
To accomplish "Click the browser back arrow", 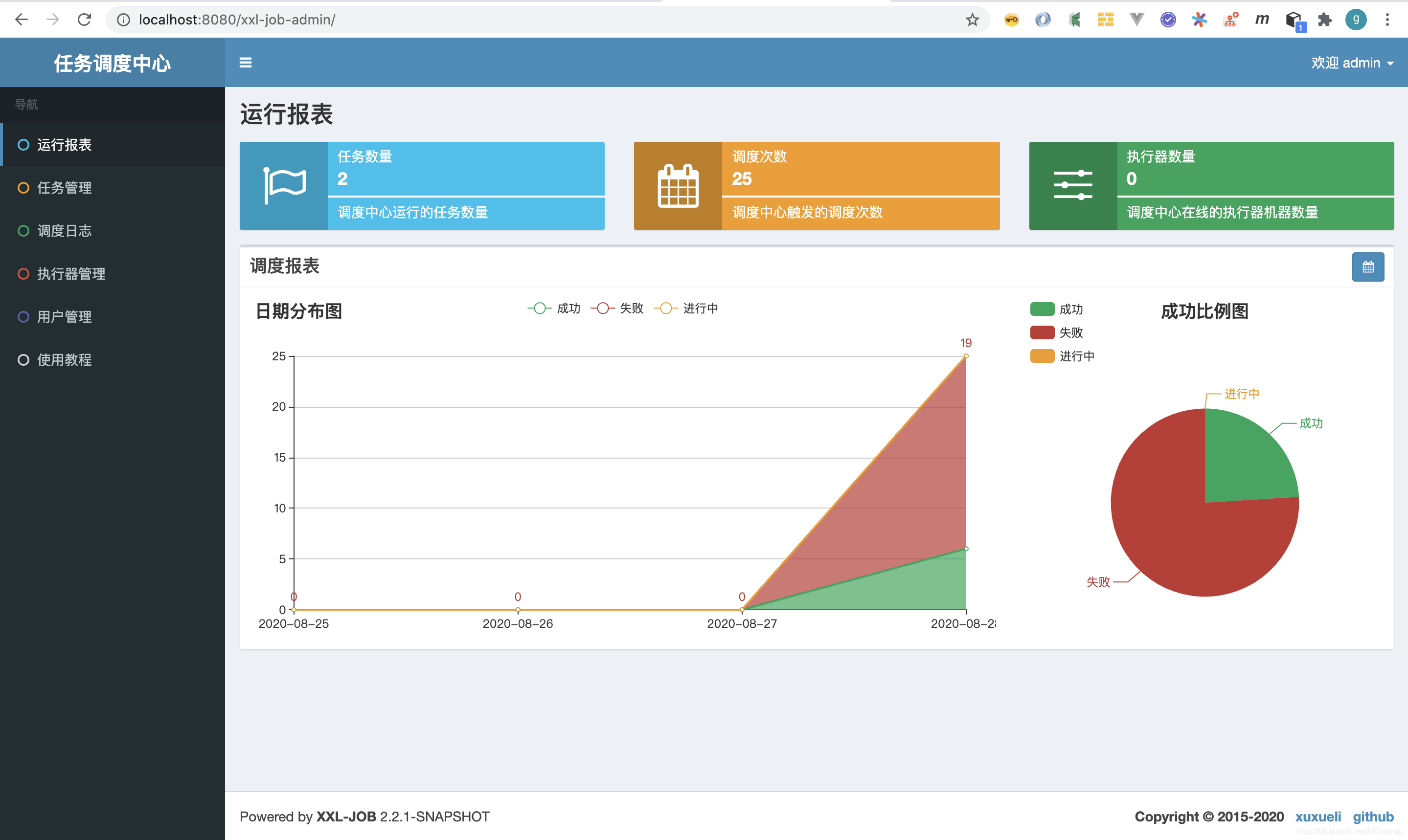I will [x=22, y=20].
